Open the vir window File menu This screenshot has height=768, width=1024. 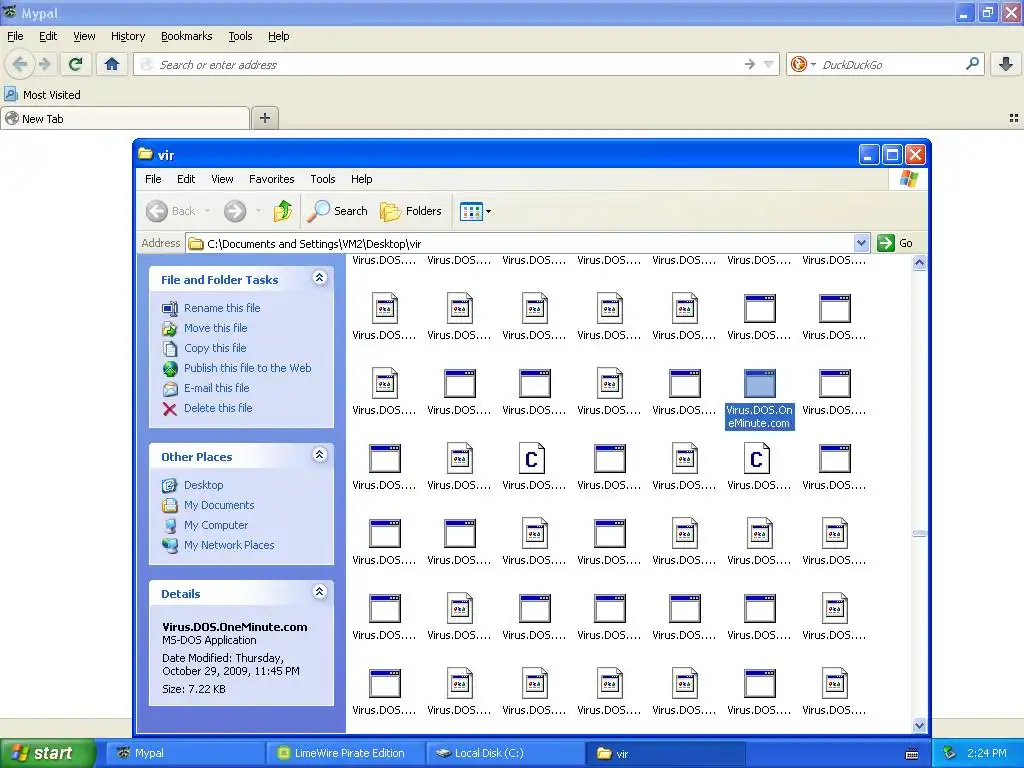pyautogui.click(x=153, y=179)
